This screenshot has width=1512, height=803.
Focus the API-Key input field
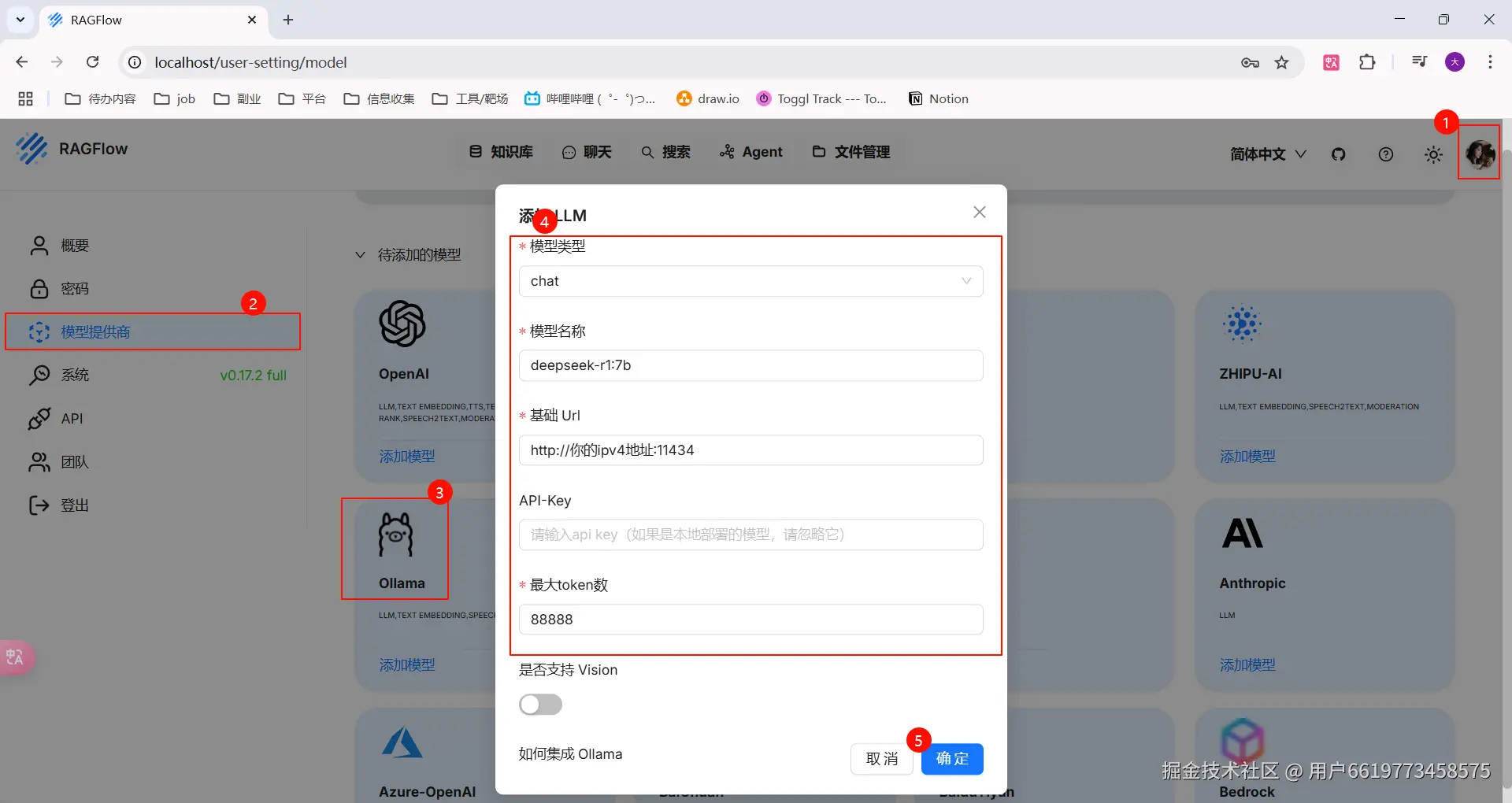click(751, 535)
